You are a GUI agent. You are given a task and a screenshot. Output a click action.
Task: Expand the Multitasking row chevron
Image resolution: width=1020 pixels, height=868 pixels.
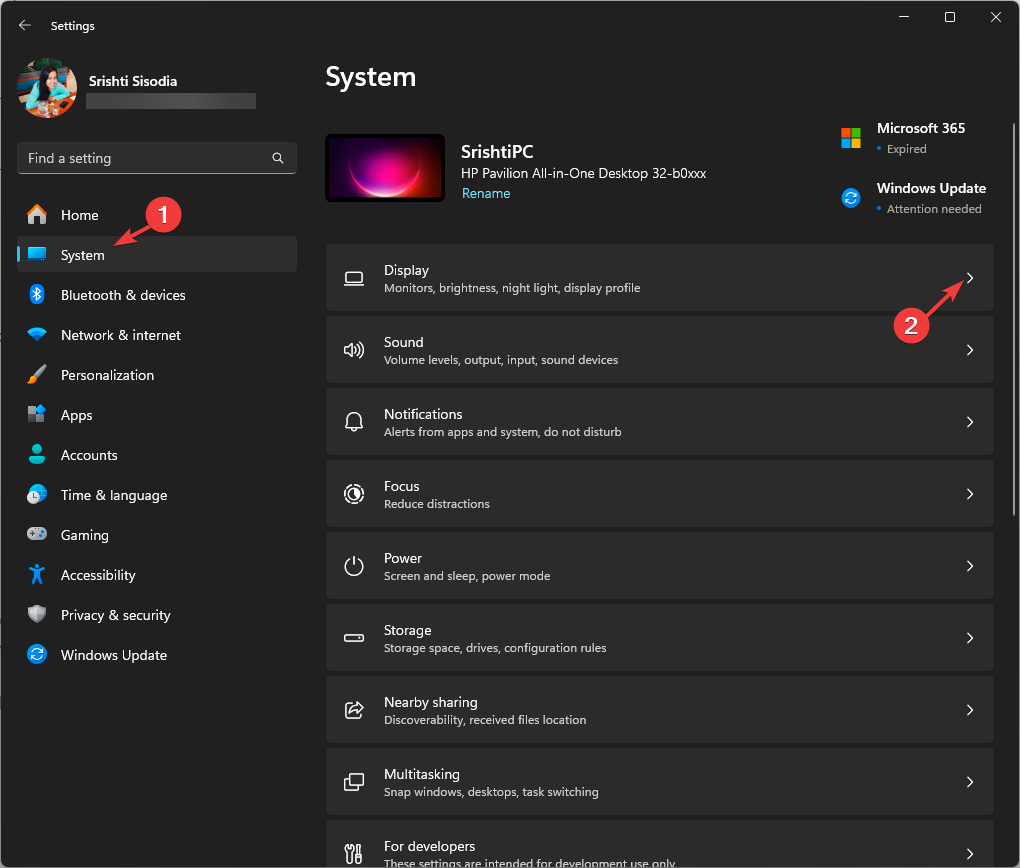pos(970,782)
